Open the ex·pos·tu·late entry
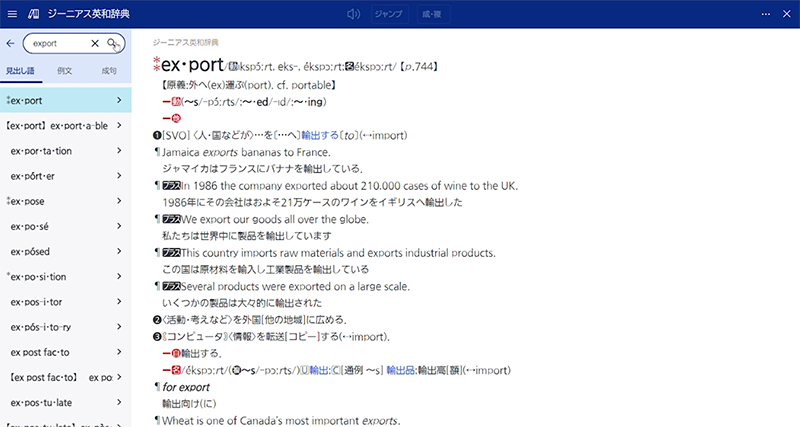The image size is (800, 427). [x=65, y=403]
